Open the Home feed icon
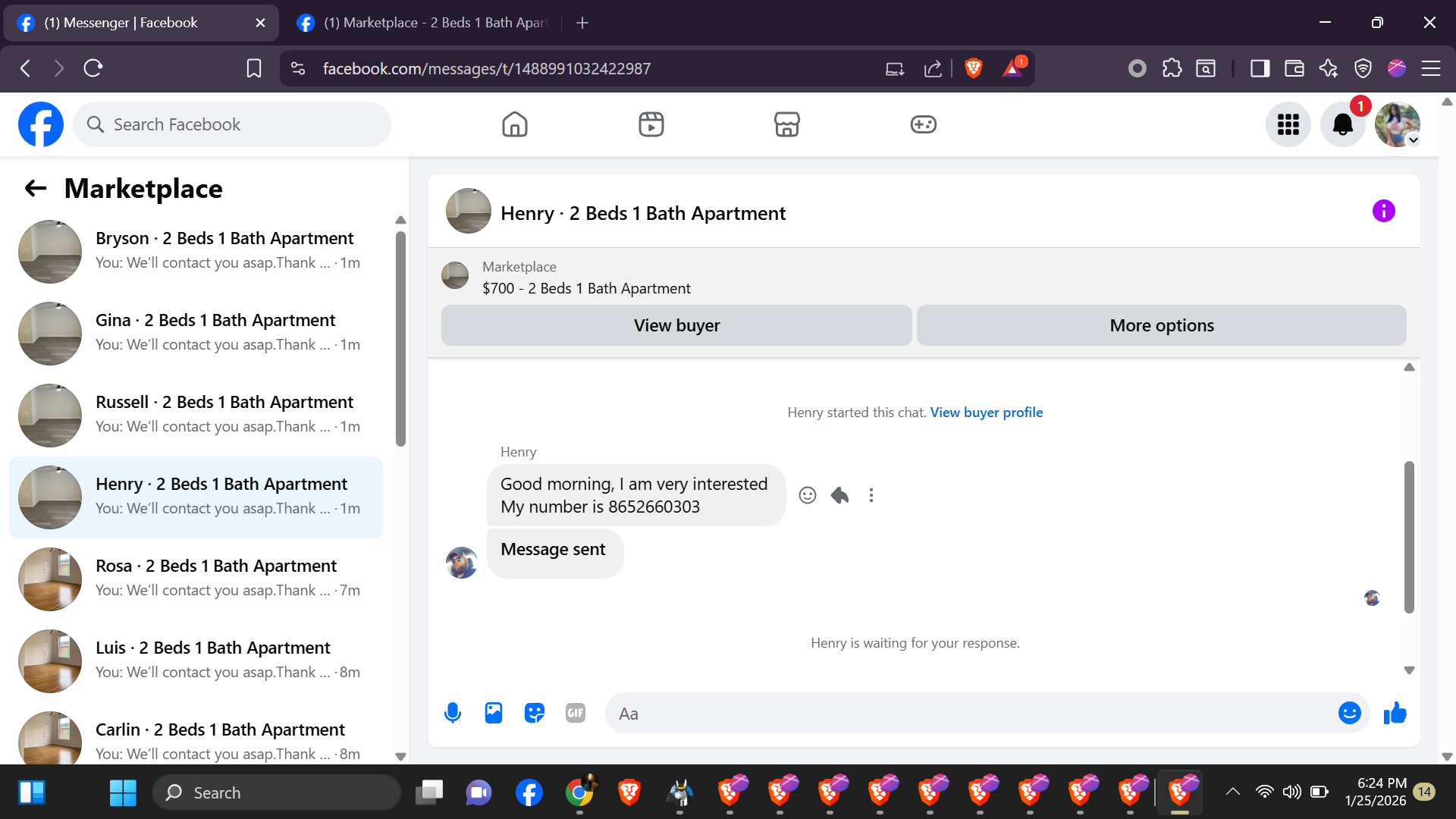This screenshot has height=819, width=1456. tap(515, 124)
